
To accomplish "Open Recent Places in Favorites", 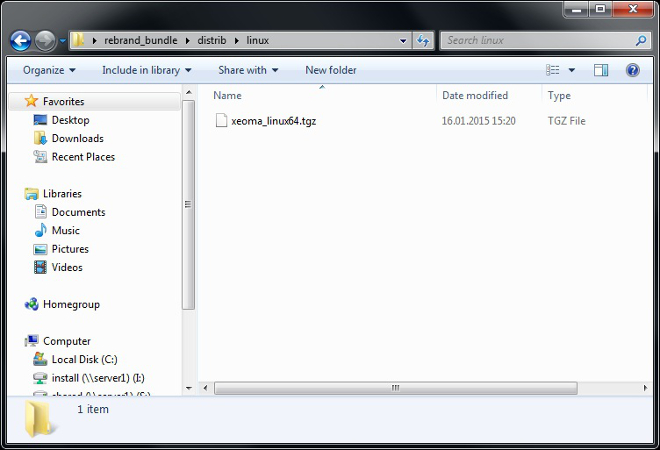I will click(x=83, y=157).
